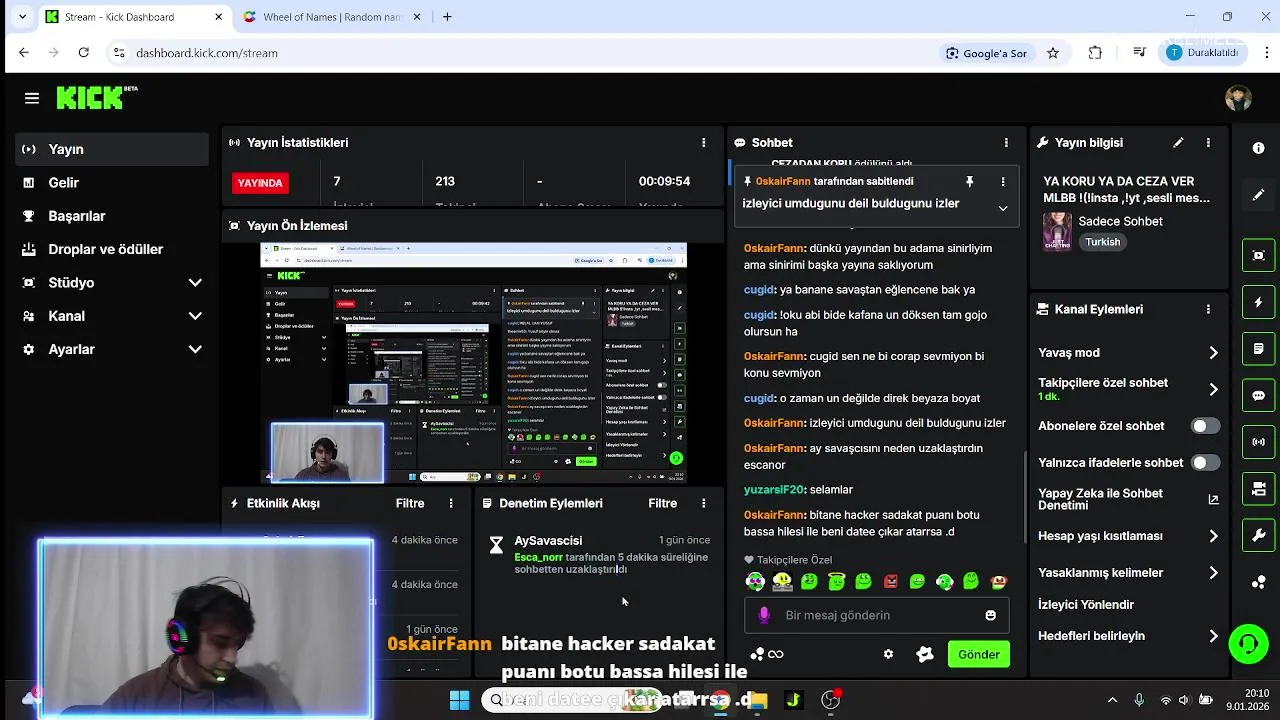Toggle Yalnızca ifadelerle sohbet switch
The height and width of the screenshot is (720, 1280).
(1205, 463)
